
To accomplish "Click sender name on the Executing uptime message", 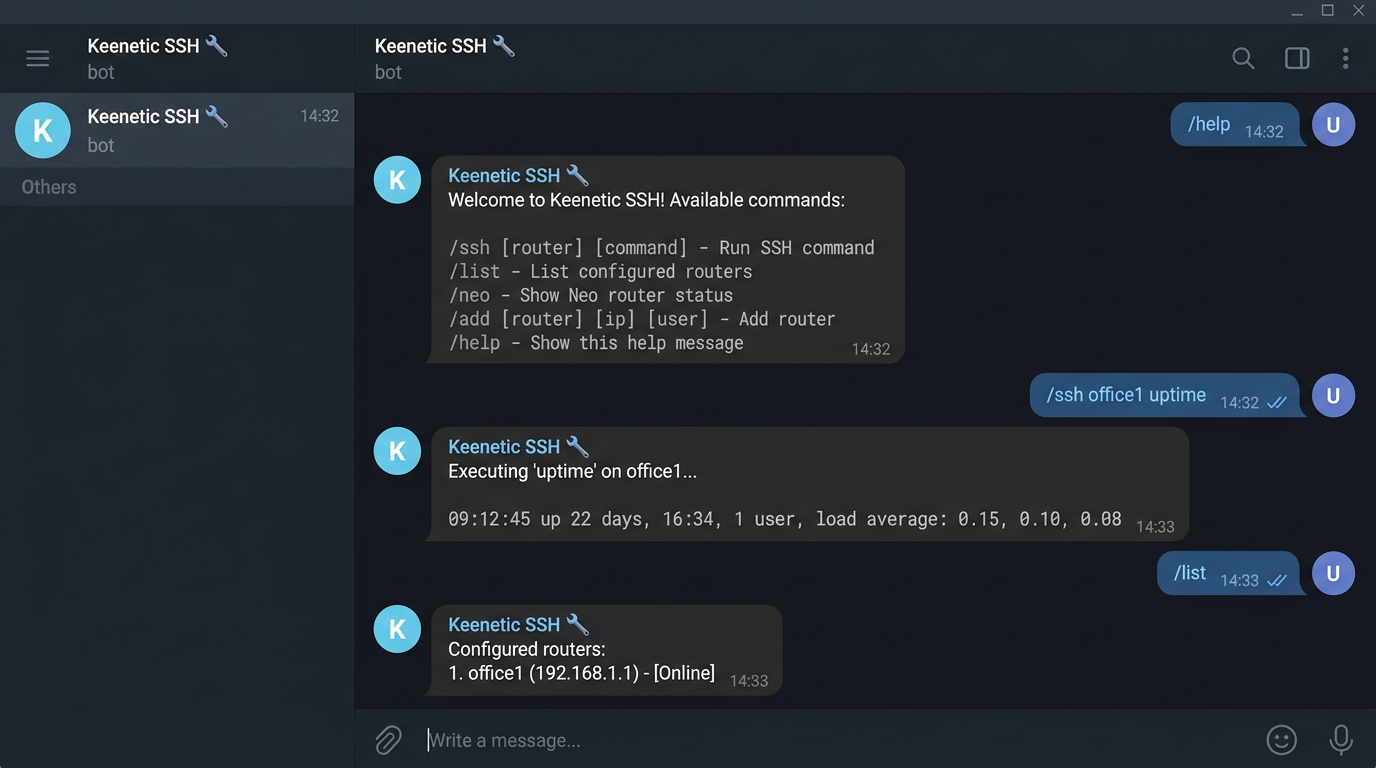I will tap(518, 447).
